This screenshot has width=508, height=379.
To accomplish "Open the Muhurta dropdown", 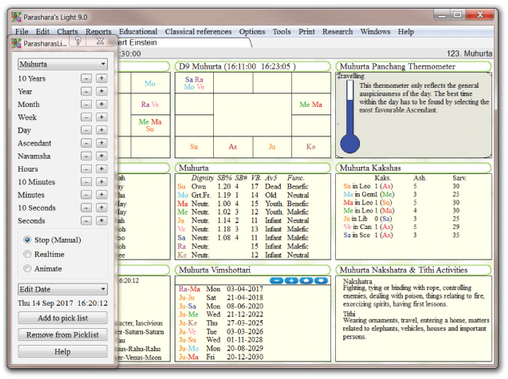I will 63,64.
